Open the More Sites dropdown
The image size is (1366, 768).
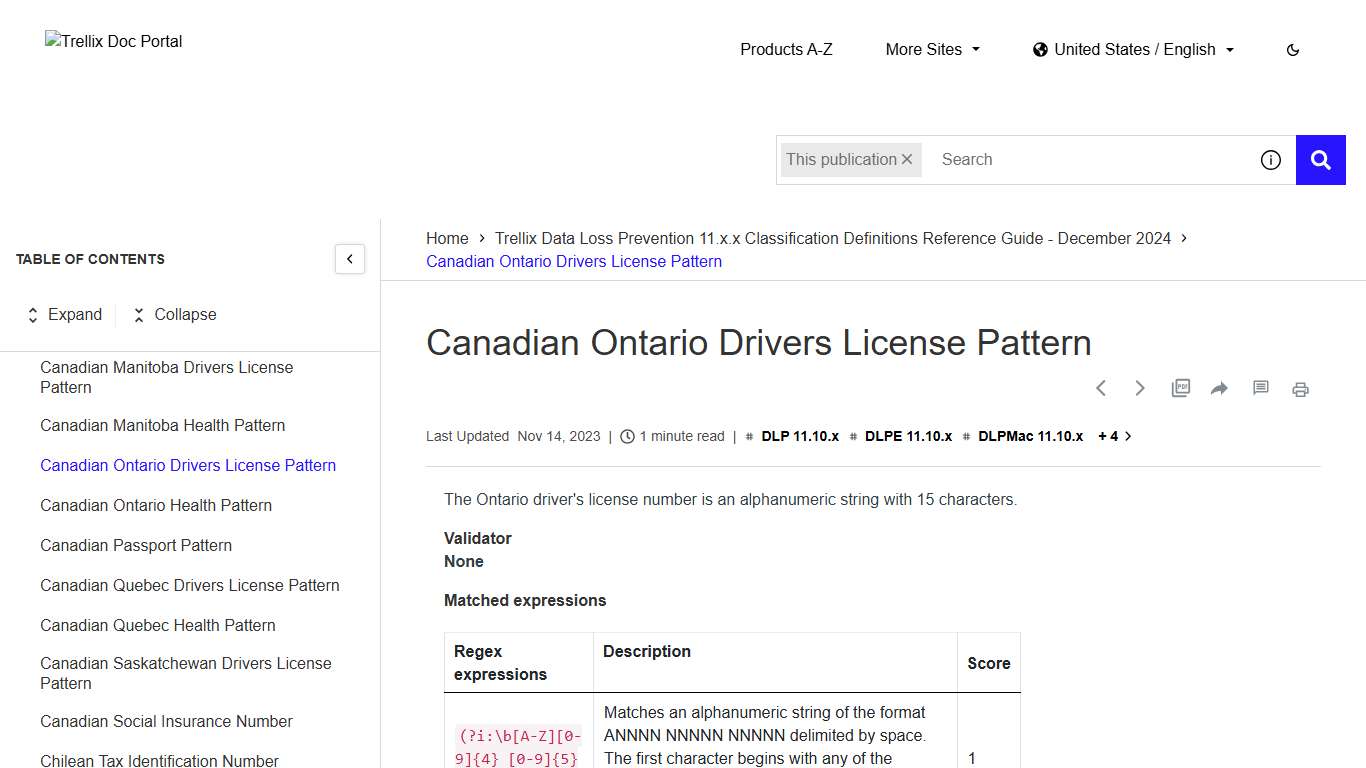(931, 49)
